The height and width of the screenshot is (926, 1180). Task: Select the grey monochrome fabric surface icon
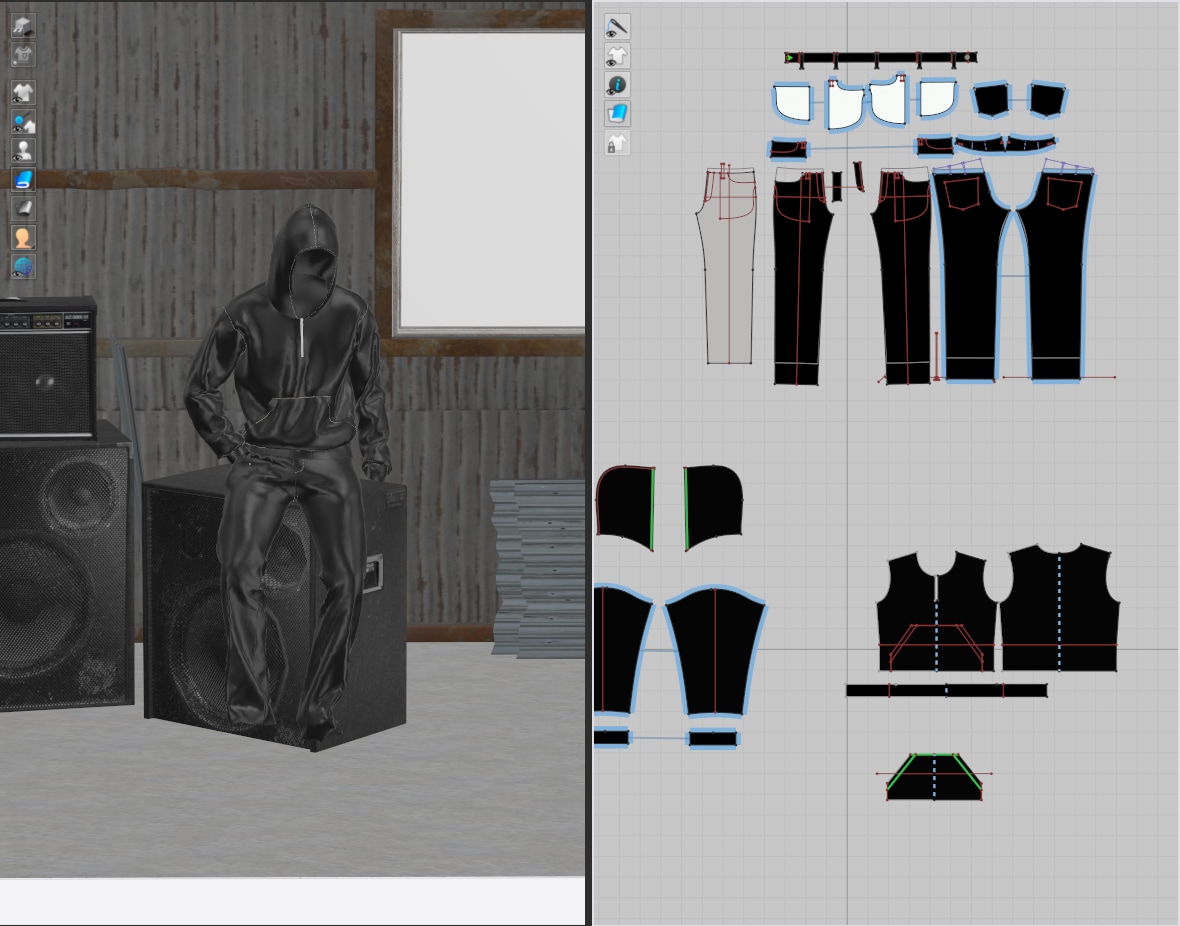pos(23,209)
